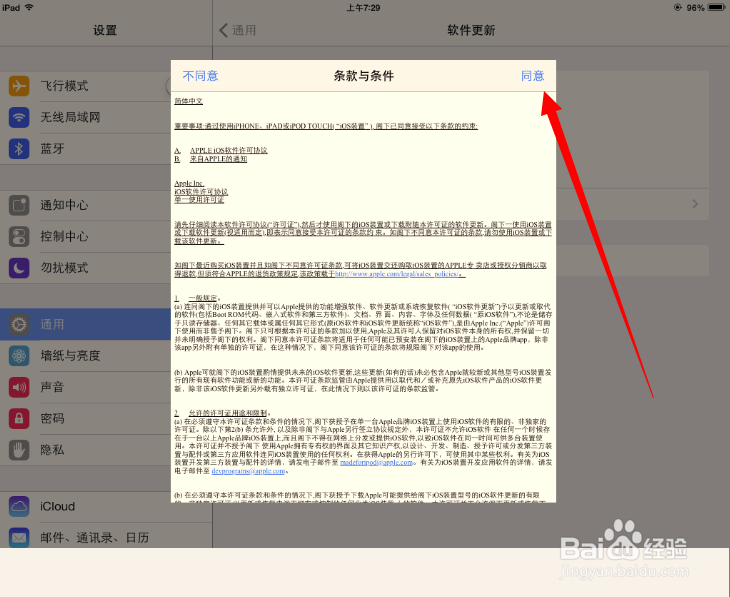The image size is (730, 597).
Task: Tap the Airplane Mode icon
Action: point(19,86)
